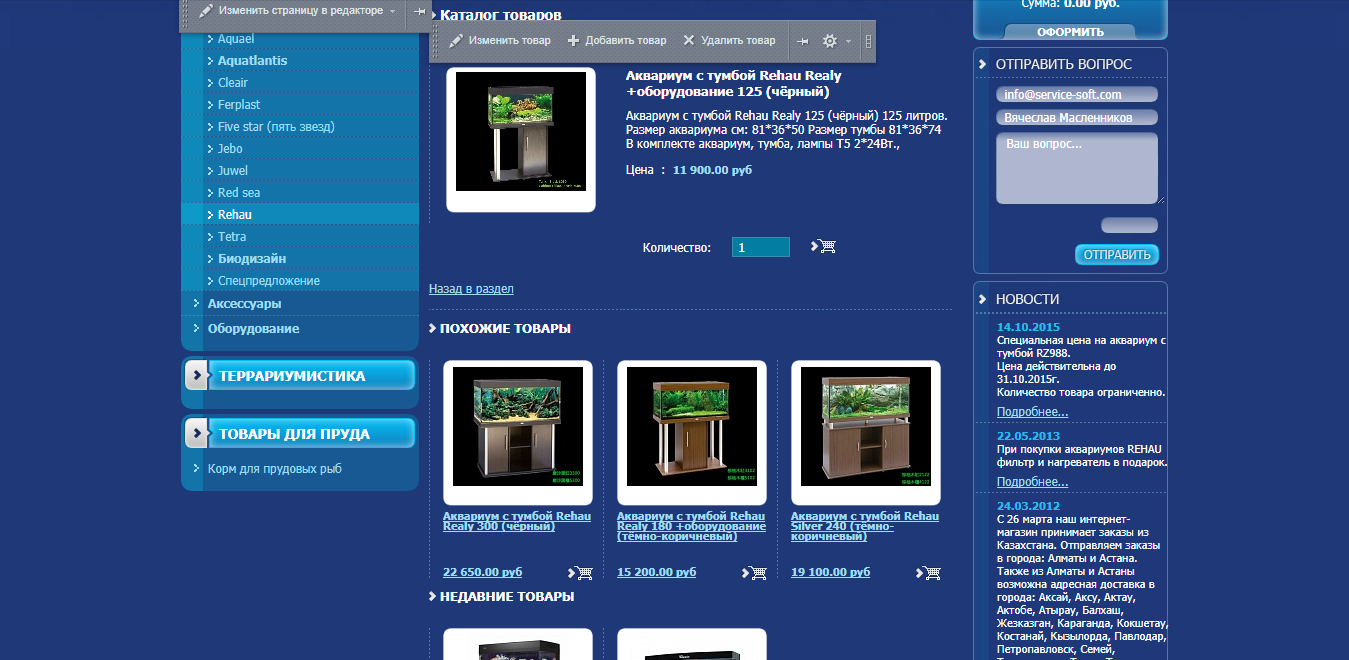
Task: Select the Aquael brand in sidebar
Action: tap(236, 39)
